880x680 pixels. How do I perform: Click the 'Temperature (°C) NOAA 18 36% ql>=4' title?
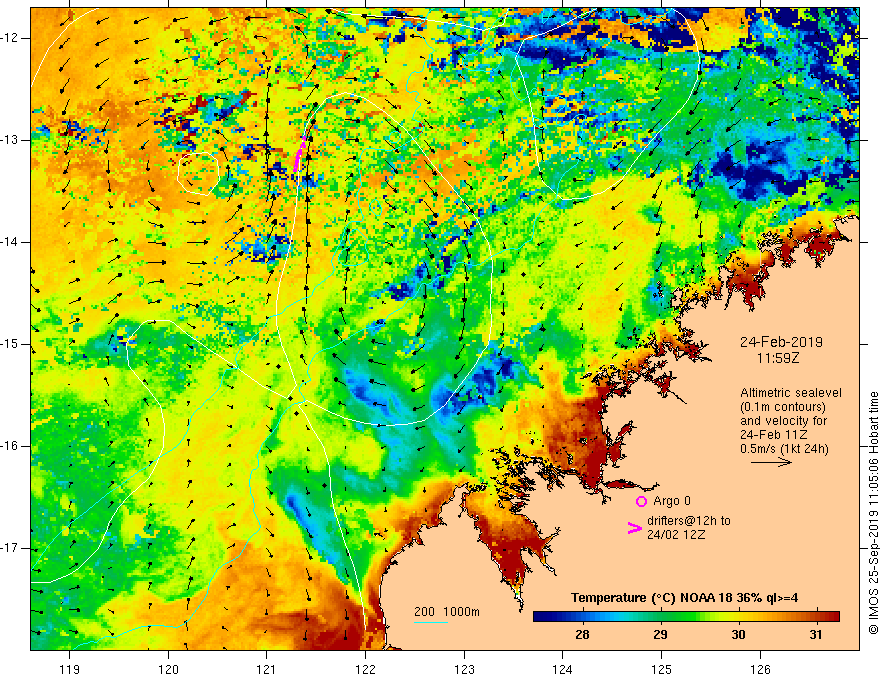click(x=685, y=598)
